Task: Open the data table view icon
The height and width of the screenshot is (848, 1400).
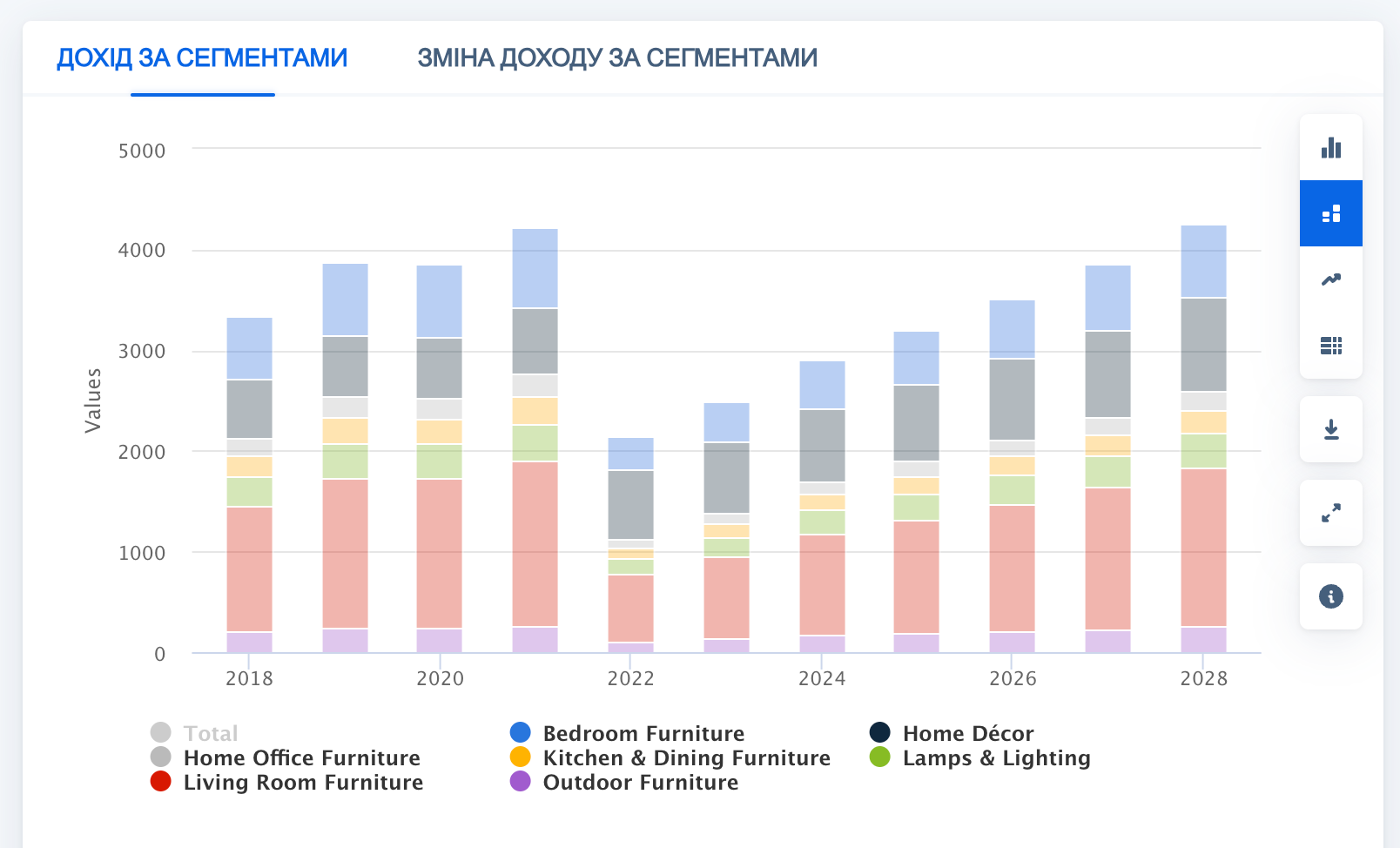Action: click(1330, 346)
